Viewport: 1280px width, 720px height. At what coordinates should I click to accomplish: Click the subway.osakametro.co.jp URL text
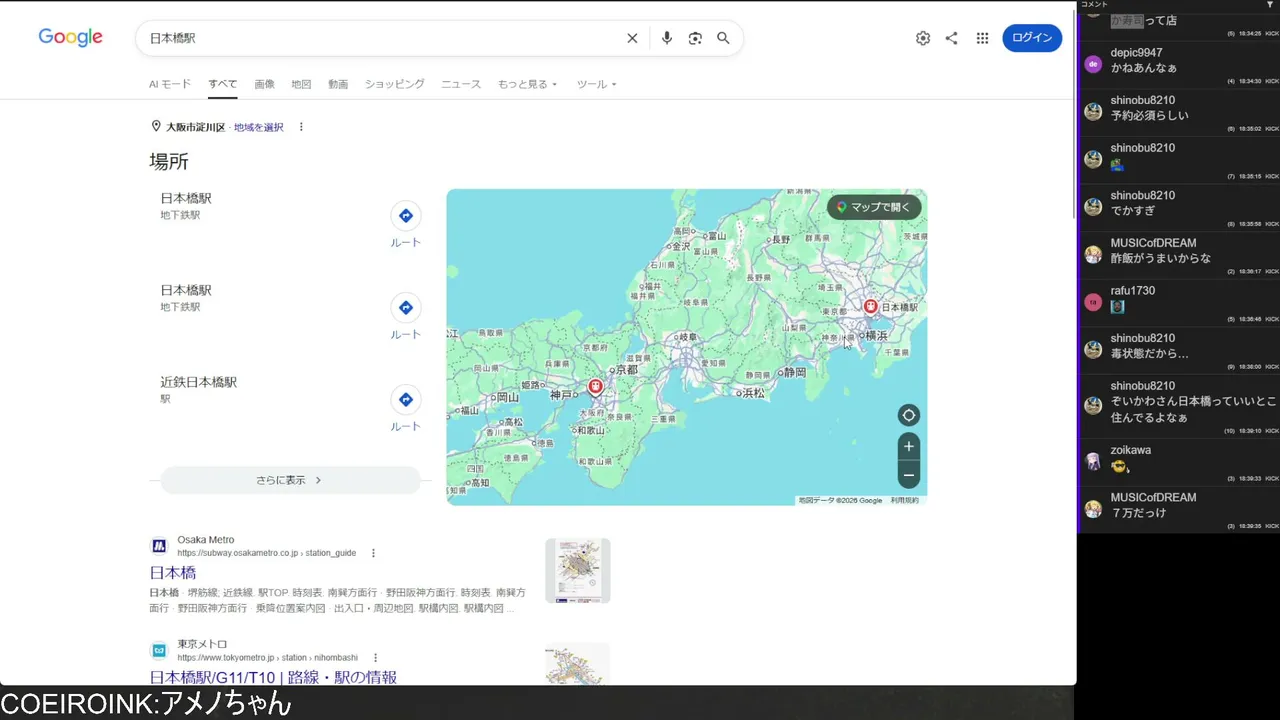[x=267, y=553]
